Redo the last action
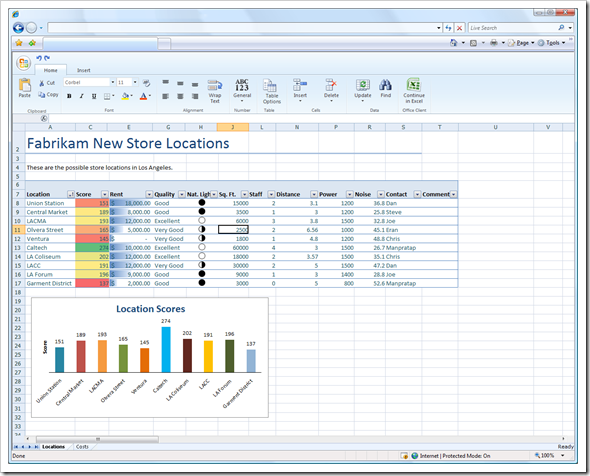The width and height of the screenshot is (590, 476). point(47,58)
